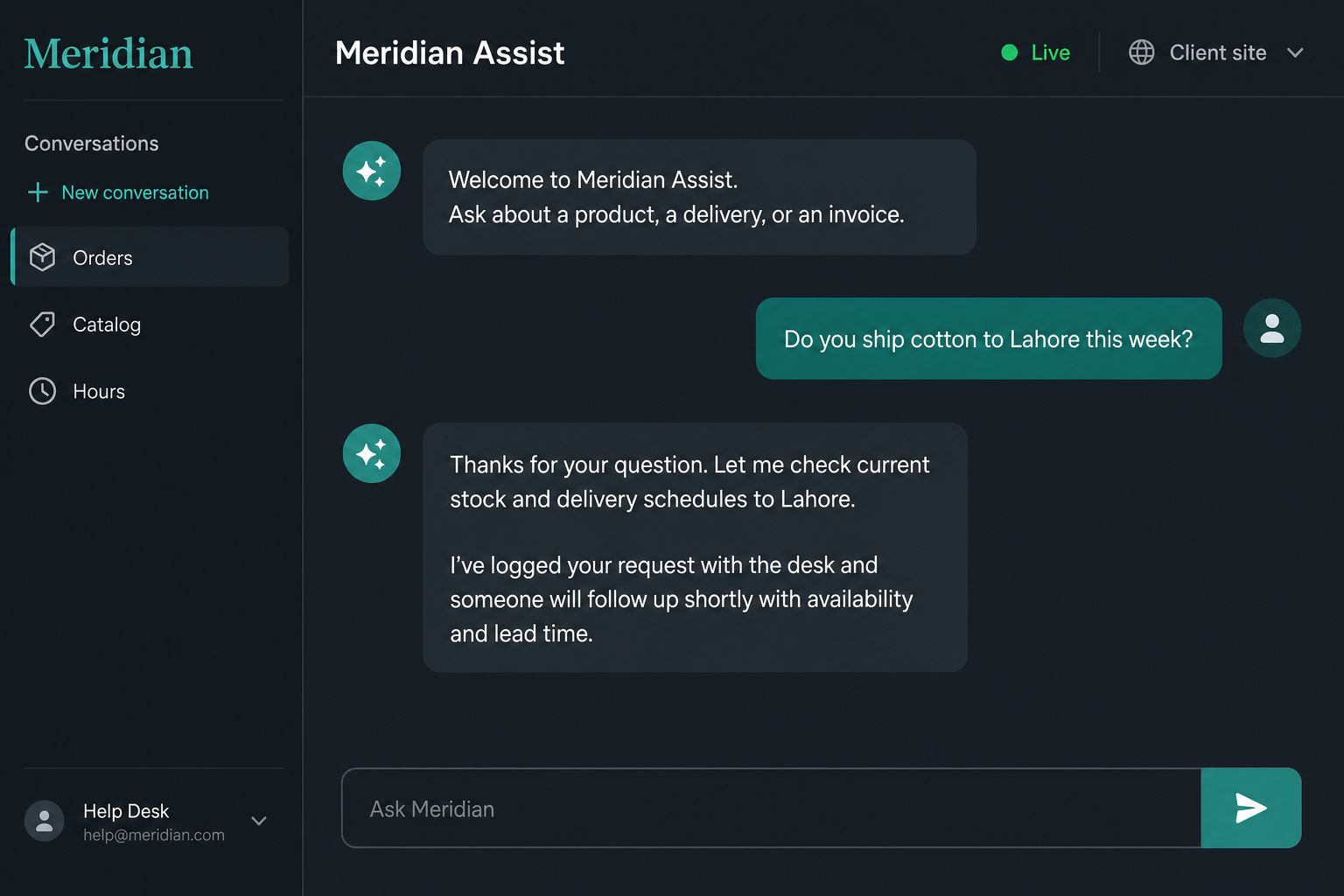Click the plus icon for new conversation
Image resolution: width=1344 pixels, height=896 pixels.
[x=38, y=192]
